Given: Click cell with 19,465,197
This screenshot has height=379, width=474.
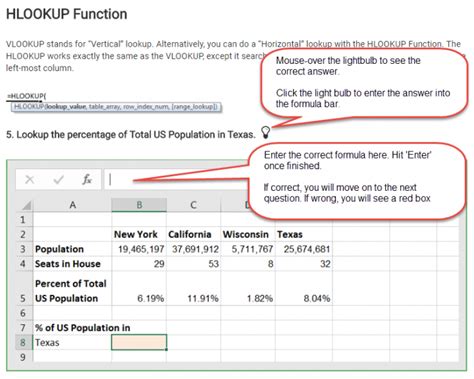Looking at the screenshot, I should (139, 249).
